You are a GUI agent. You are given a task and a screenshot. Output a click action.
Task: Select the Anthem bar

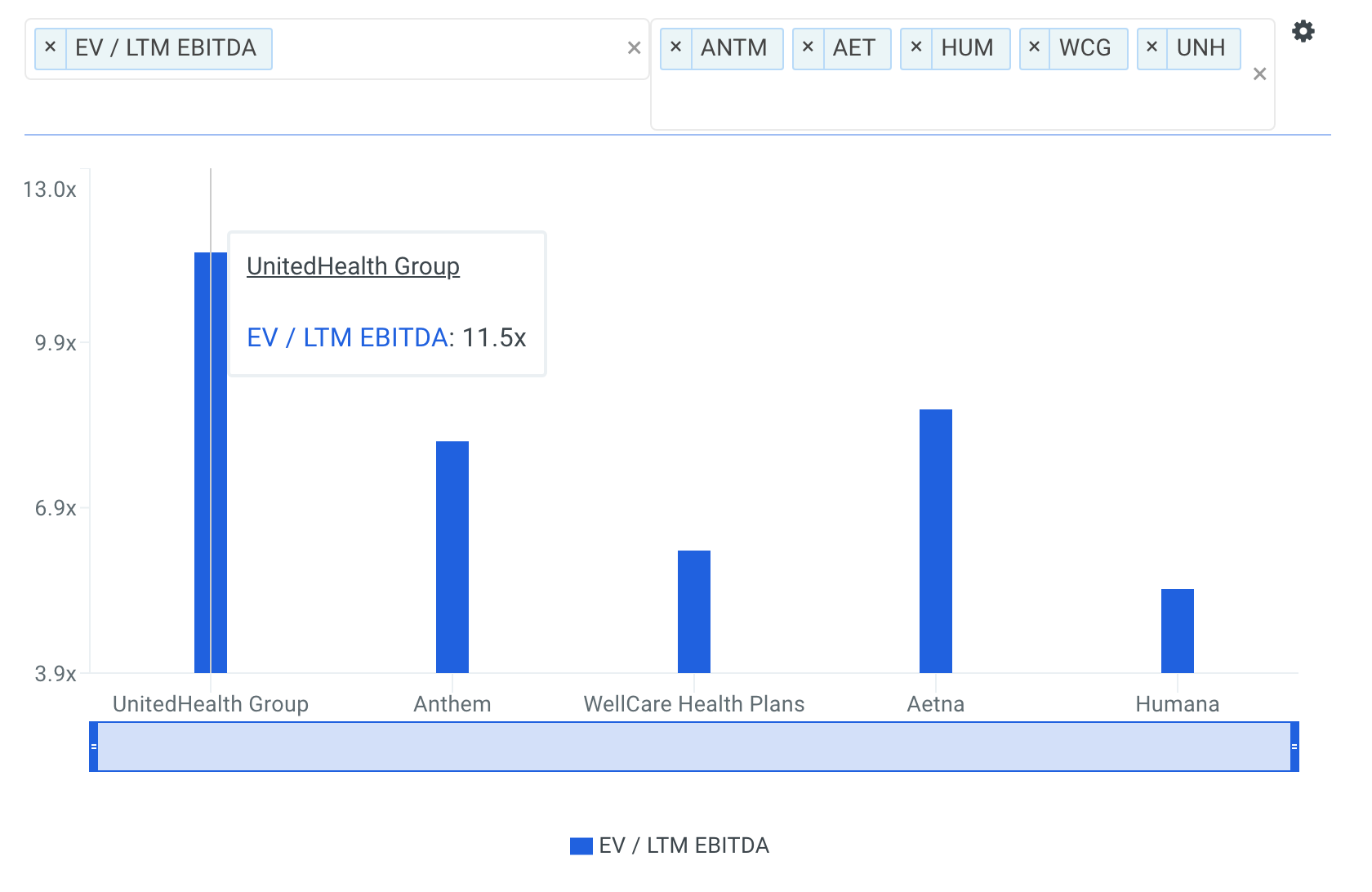452,557
